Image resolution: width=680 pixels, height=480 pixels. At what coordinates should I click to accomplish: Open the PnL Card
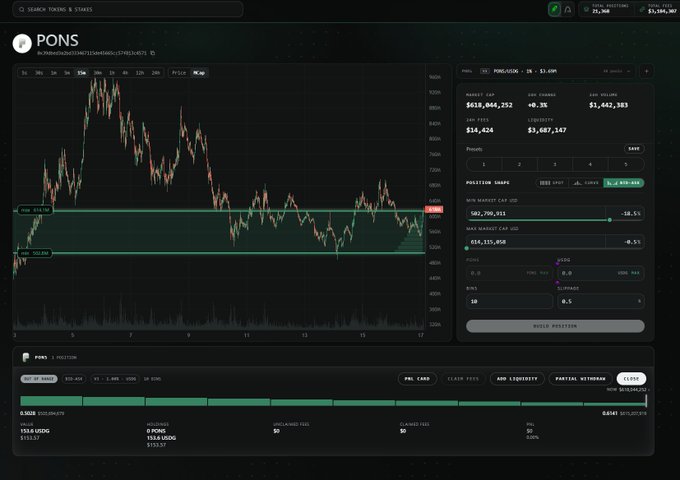pyautogui.click(x=417, y=379)
